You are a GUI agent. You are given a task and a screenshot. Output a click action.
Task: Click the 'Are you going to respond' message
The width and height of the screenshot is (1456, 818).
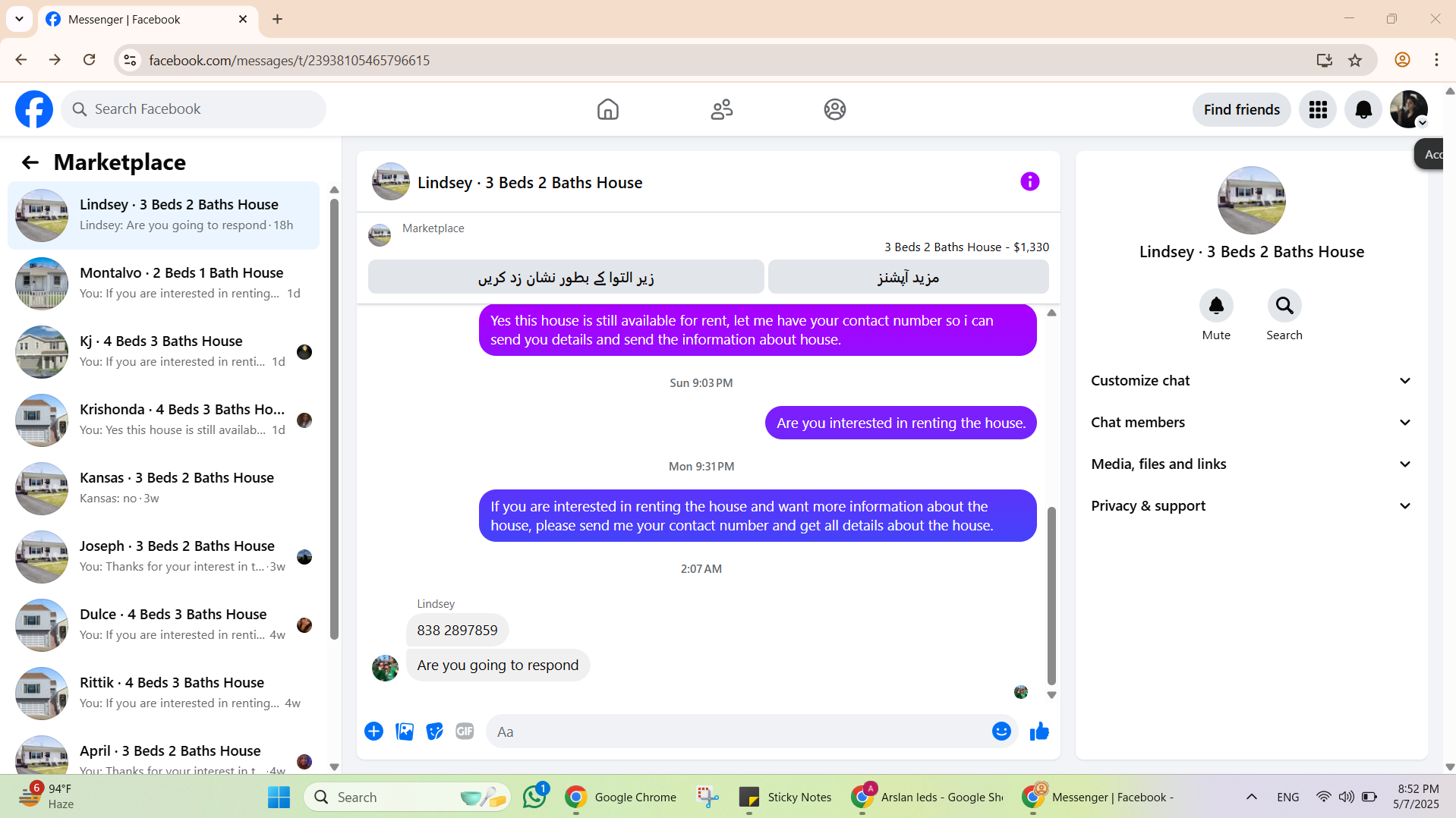pyautogui.click(x=497, y=665)
